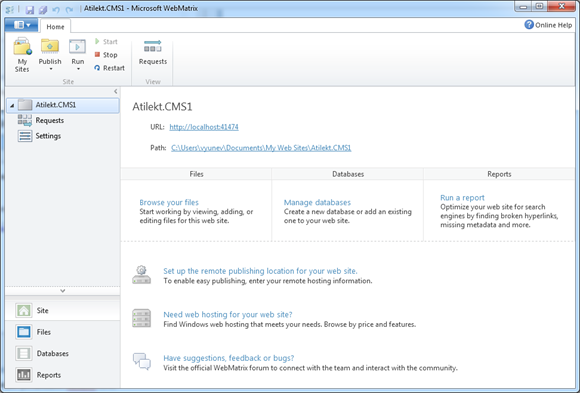Open the application file menu button
The image size is (580, 393).
click(x=21, y=25)
